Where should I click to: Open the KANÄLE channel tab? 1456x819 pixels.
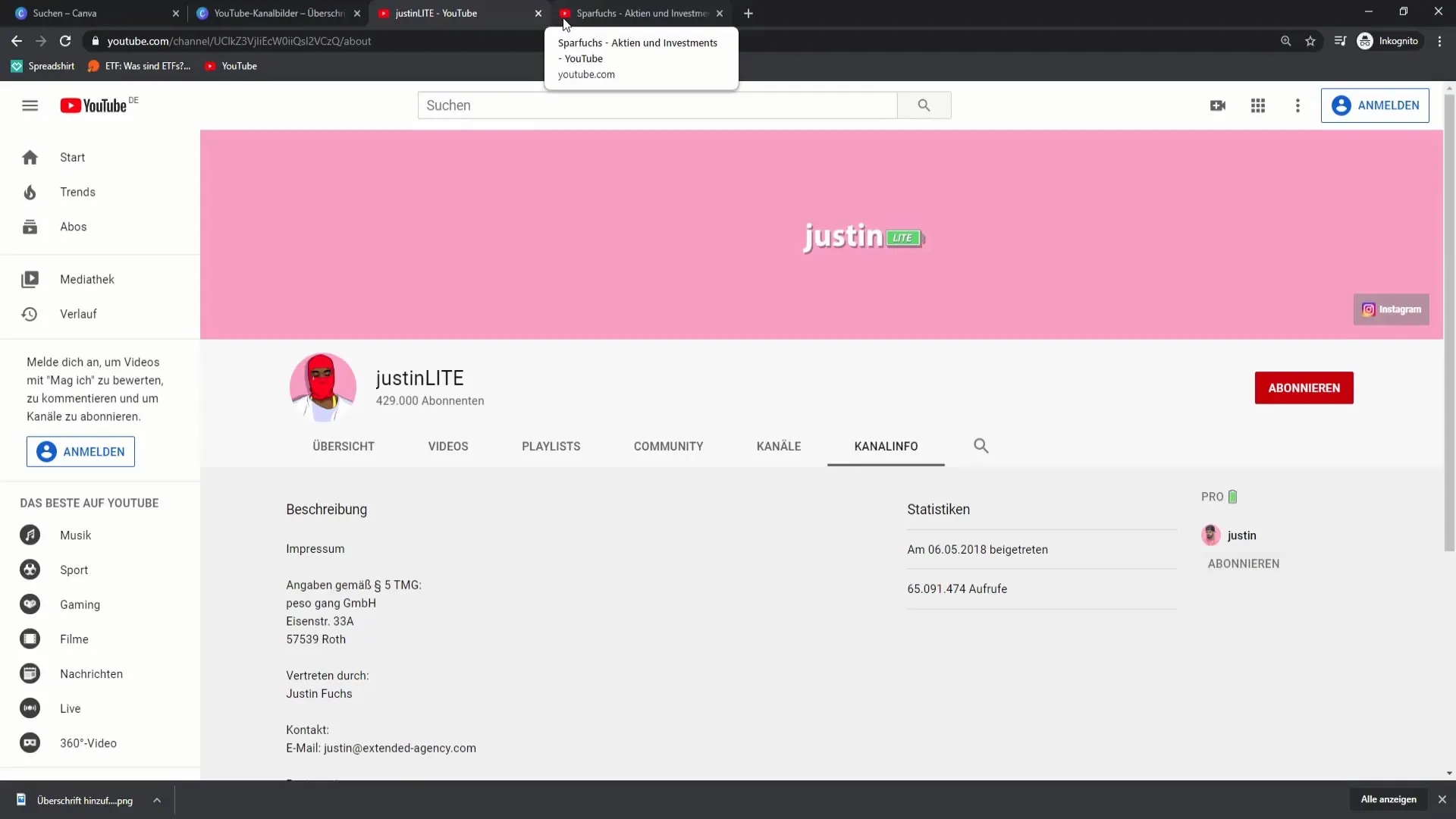click(779, 446)
